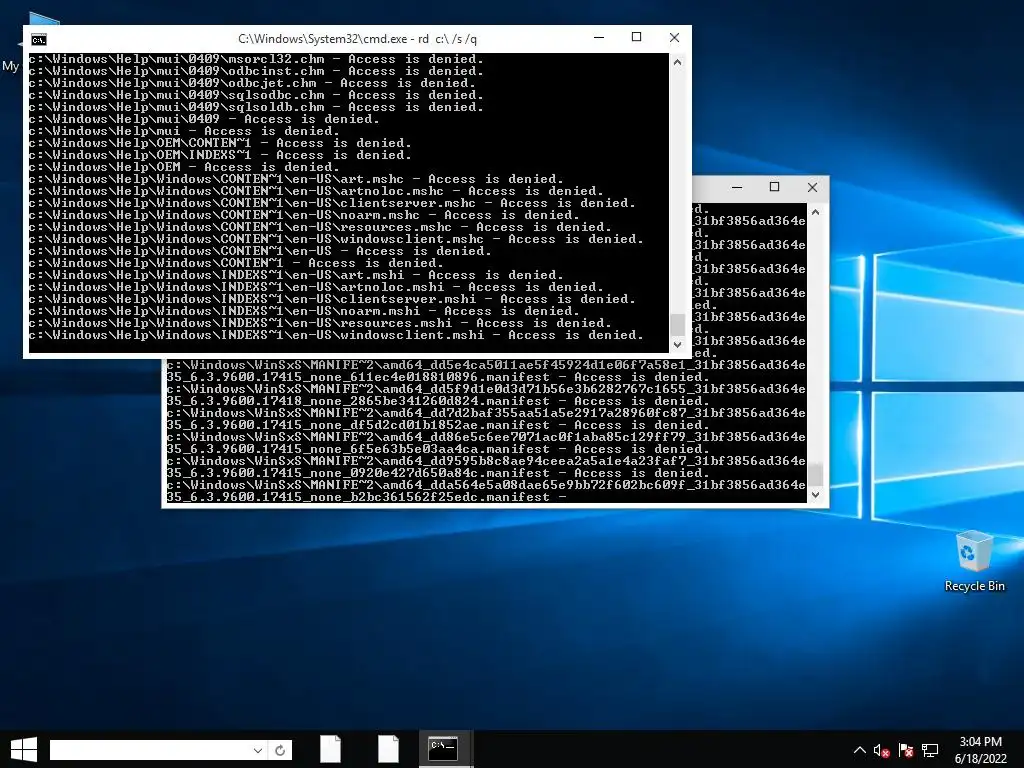Click the 'sqlsoldb.chm - Access is denied.' line
Image resolution: width=1024 pixels, height=768 pixels.
[256, 107]
